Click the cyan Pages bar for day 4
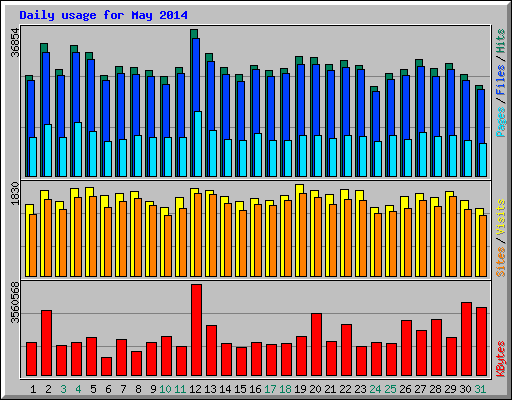Image resolution: width=512 pixels, height=400 pixels. (x=78, y=149)
